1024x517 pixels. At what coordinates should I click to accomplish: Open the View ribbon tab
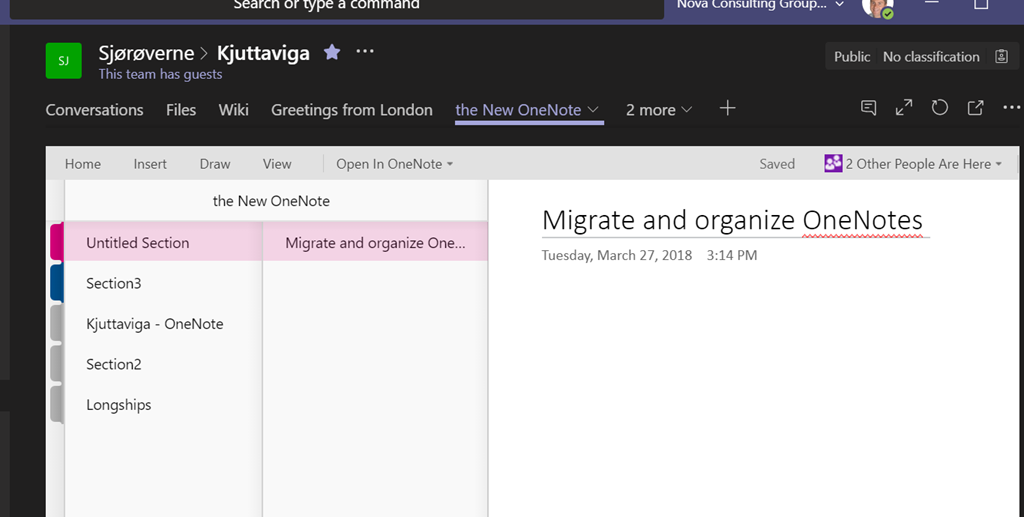277,164
